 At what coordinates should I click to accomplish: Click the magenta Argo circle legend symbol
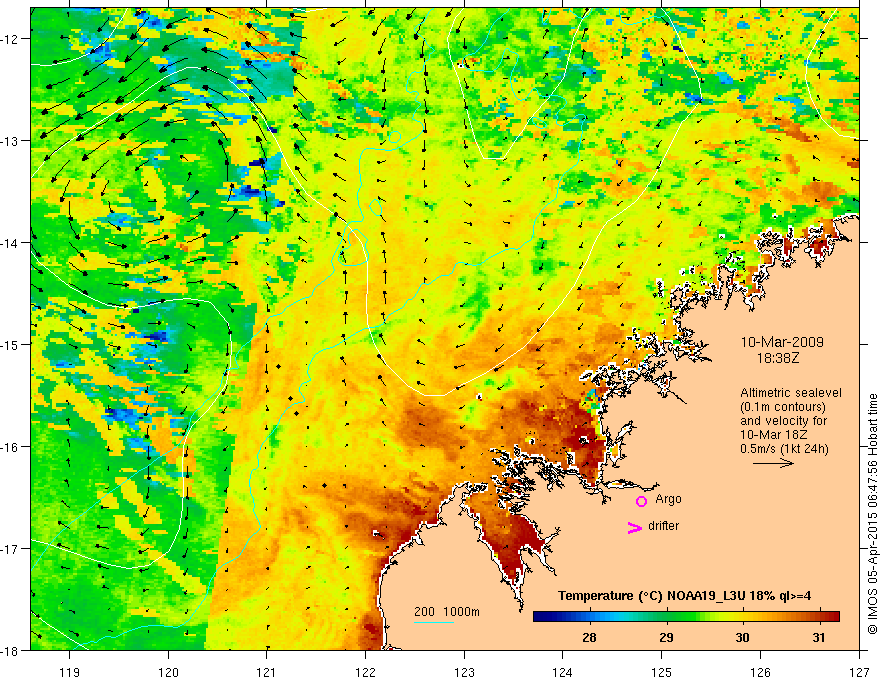click(641, 501)
